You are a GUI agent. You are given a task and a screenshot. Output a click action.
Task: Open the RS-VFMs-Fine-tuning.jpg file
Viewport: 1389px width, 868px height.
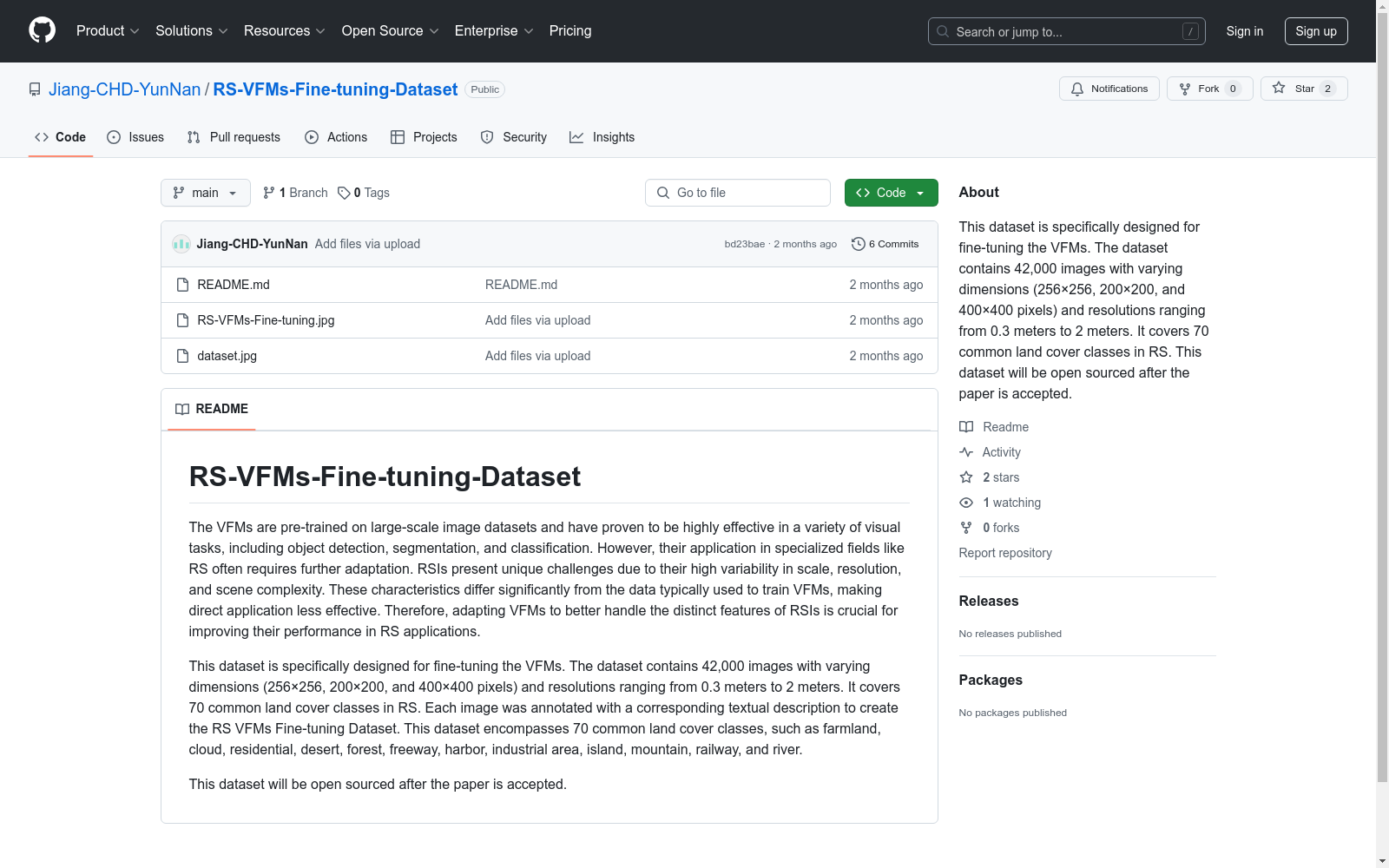coord(266,320)
